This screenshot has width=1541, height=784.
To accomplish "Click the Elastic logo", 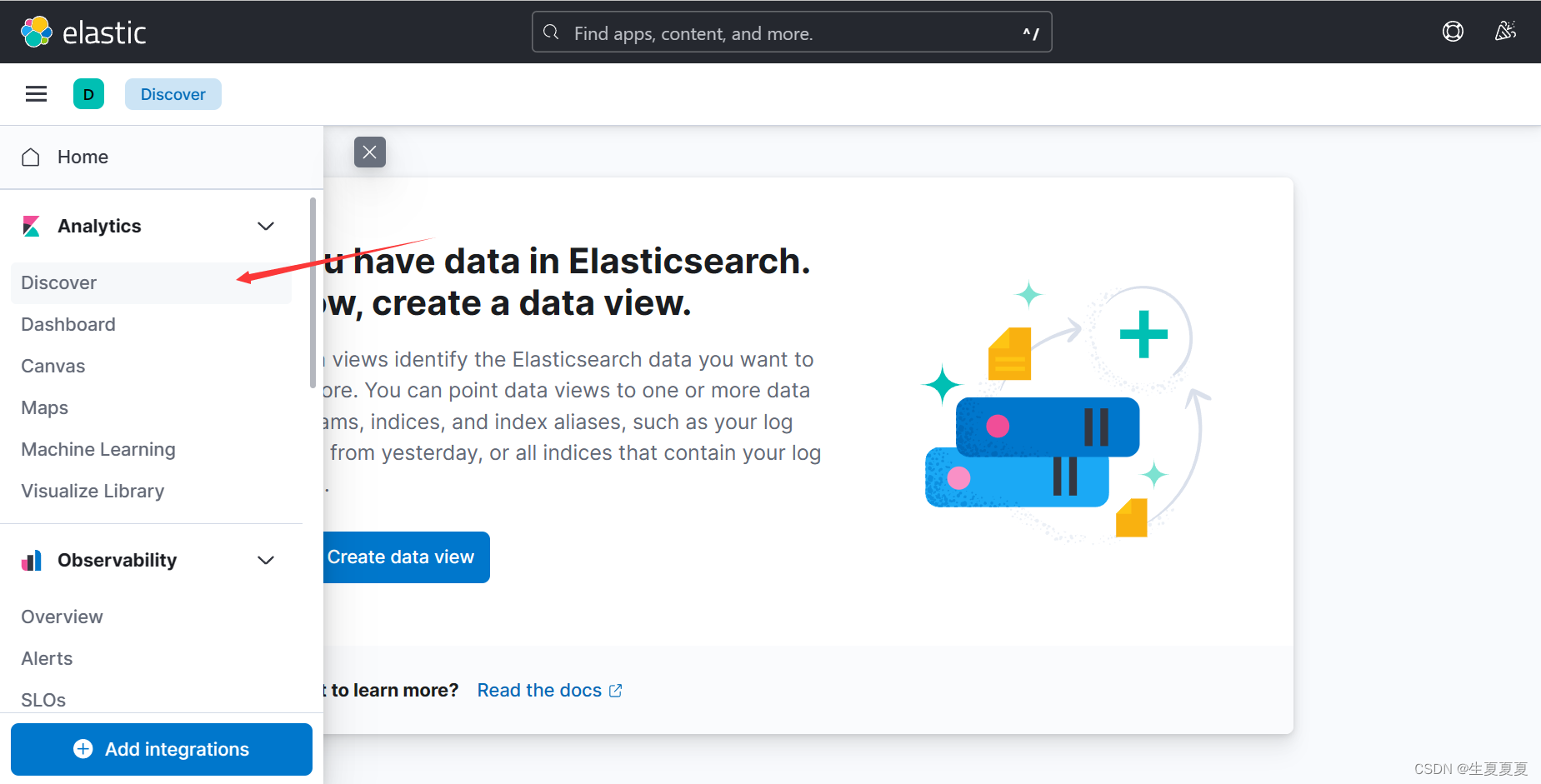I will [83, 32].
